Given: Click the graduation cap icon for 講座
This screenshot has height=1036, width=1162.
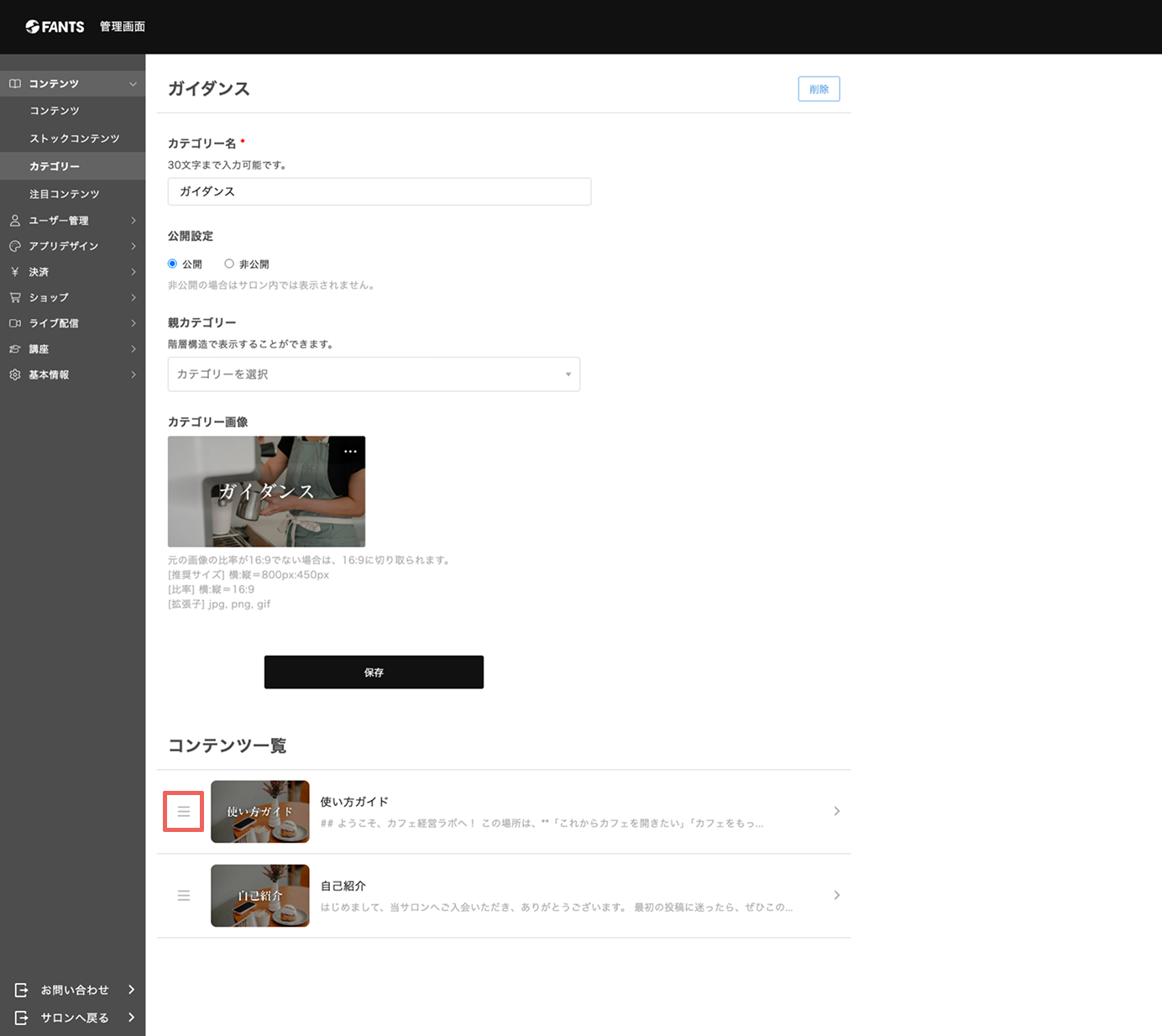Looking at the screenshot, I should [x=15, y=349].
